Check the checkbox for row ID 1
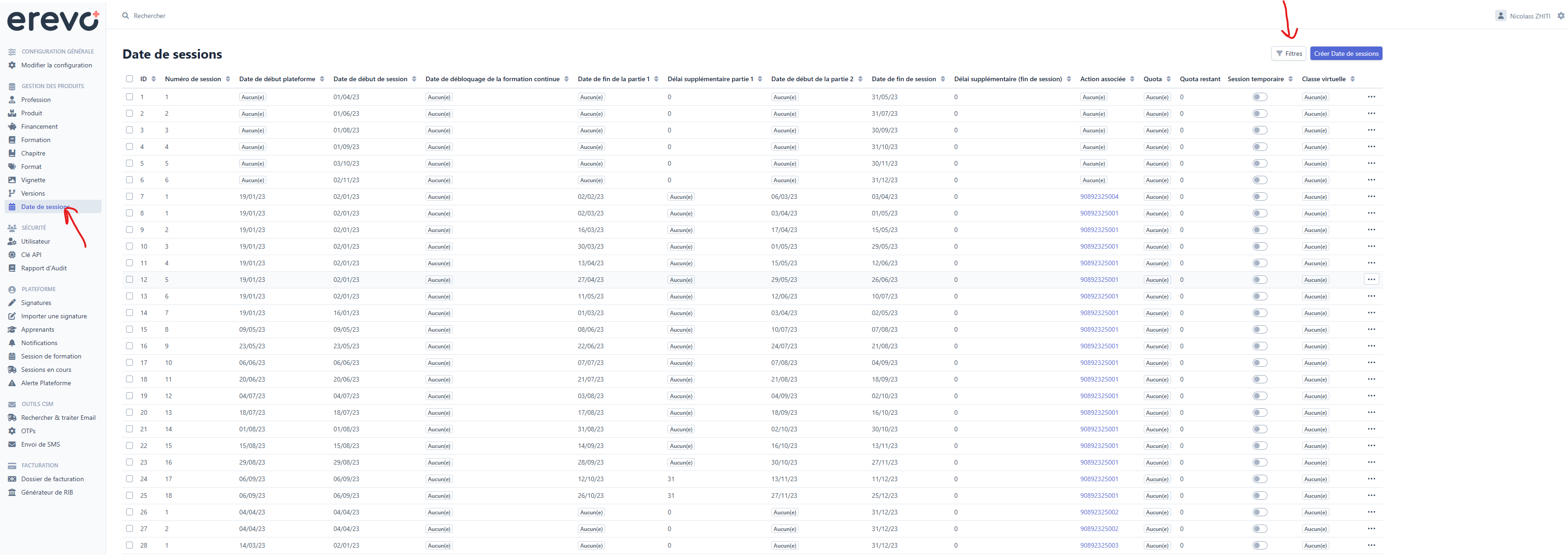Screen dimensions: 1568x555 (129, 97)
